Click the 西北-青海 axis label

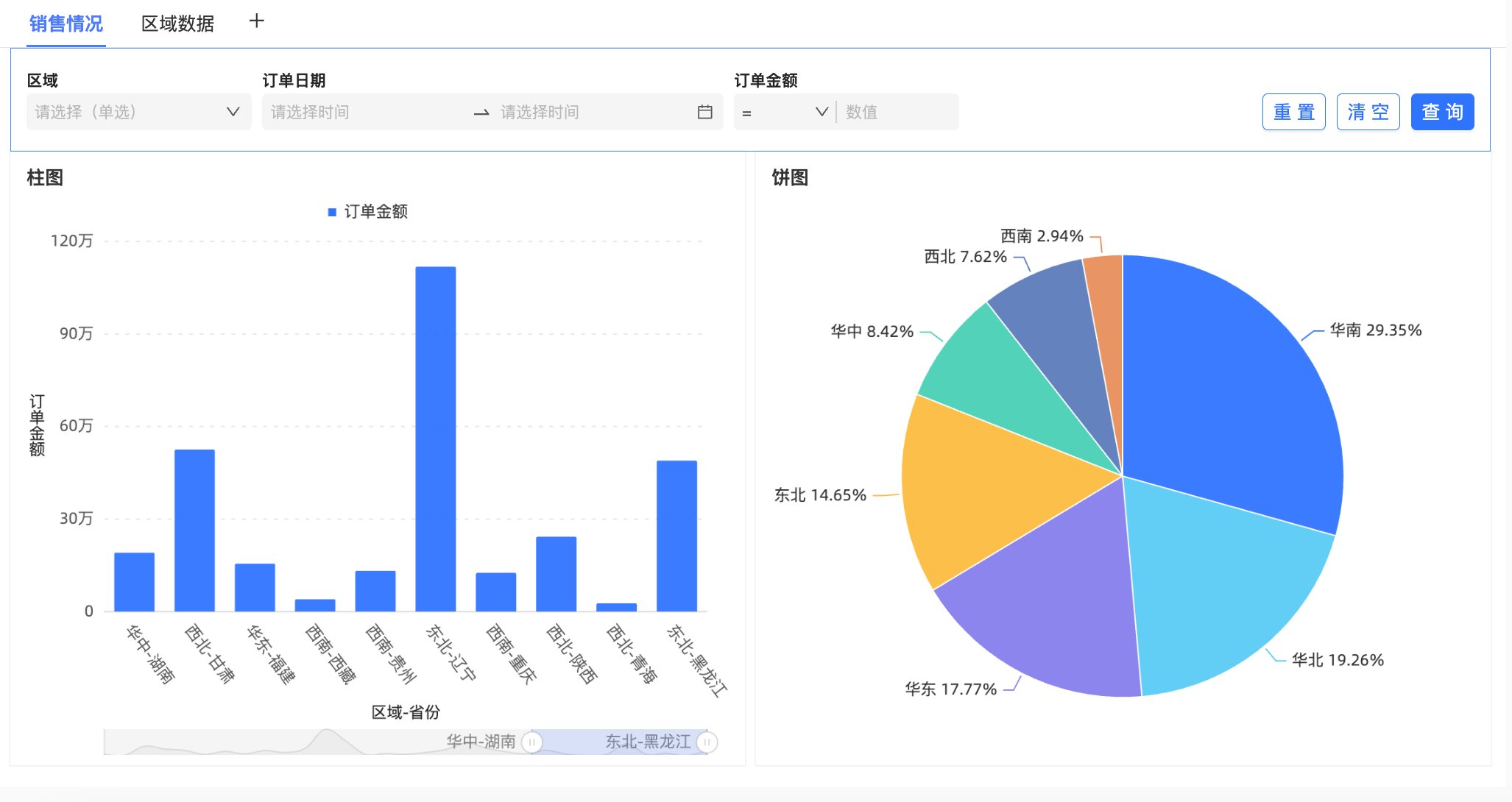click(632, 654)
